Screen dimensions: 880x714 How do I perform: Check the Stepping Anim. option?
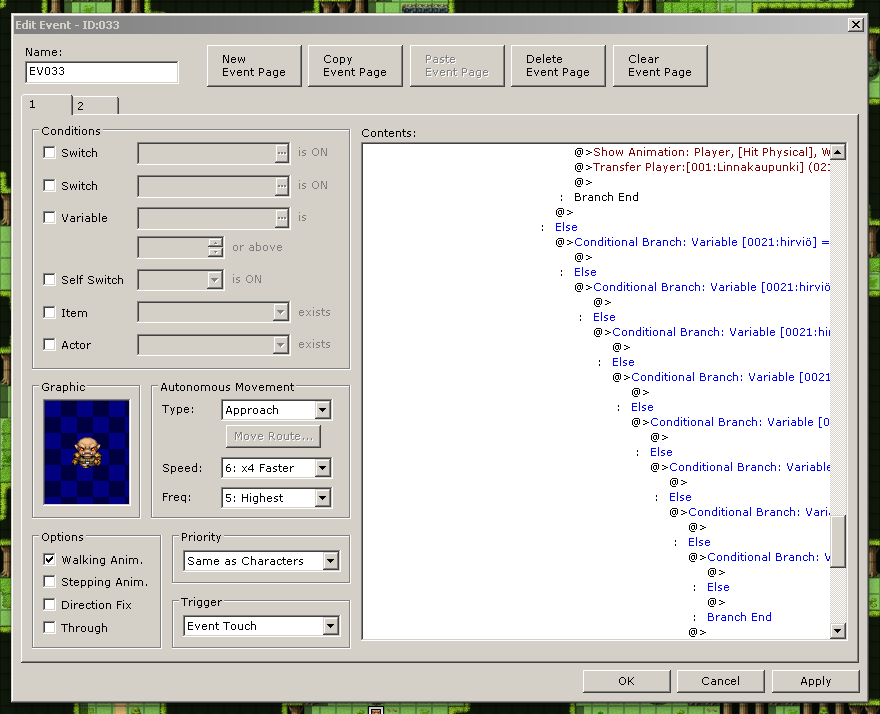(49, 582)
